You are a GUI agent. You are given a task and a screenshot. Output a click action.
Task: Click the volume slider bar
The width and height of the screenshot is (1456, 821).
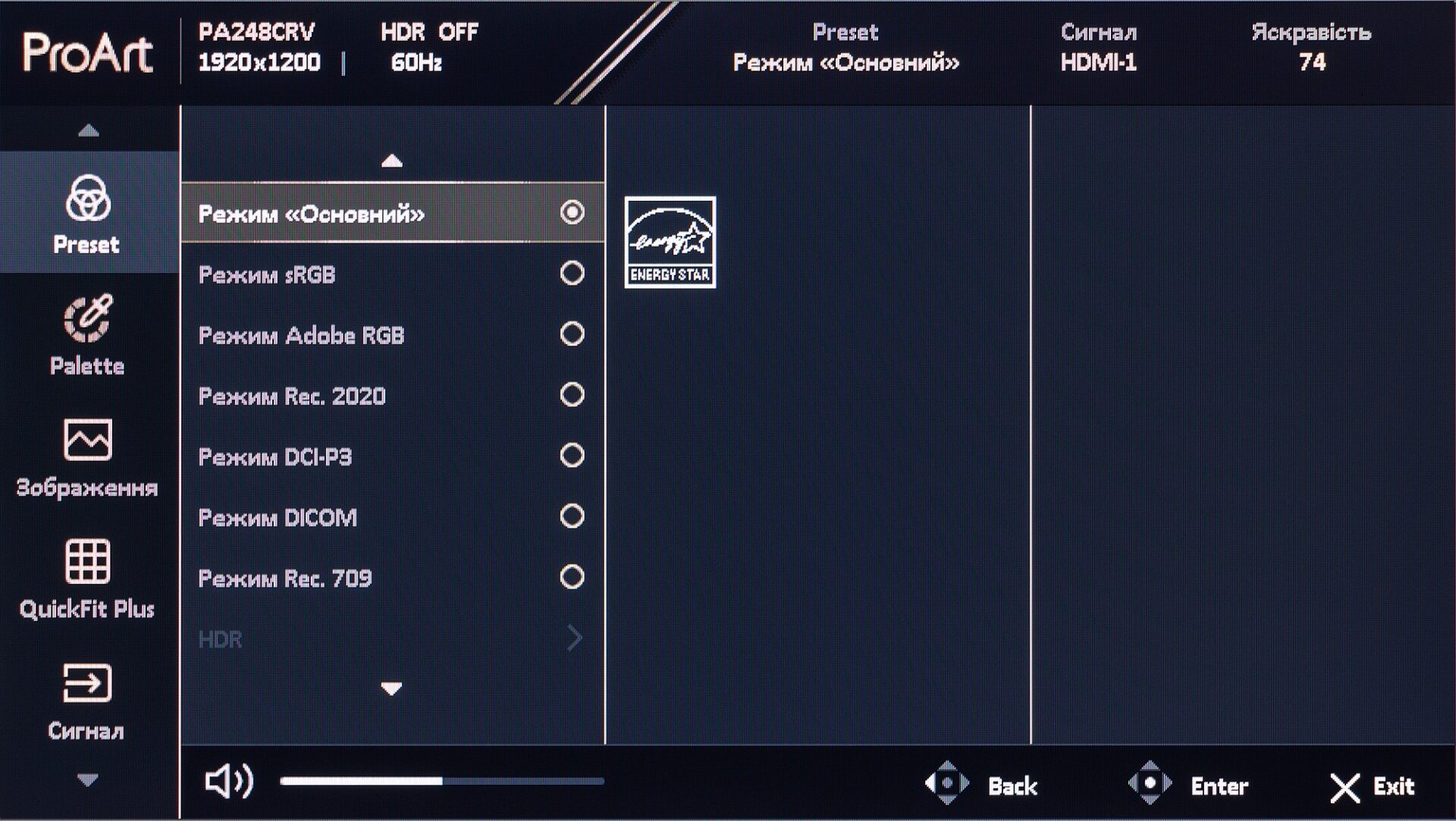(441, 781)
